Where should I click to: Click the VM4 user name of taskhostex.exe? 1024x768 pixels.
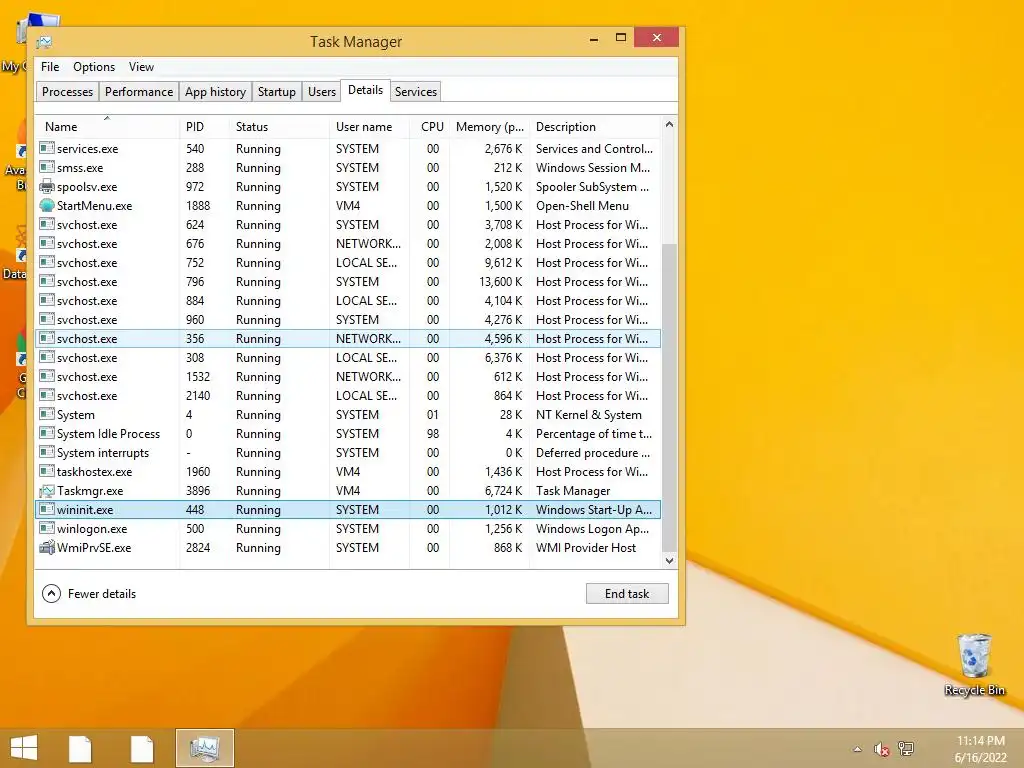click(x=348, y=472)
